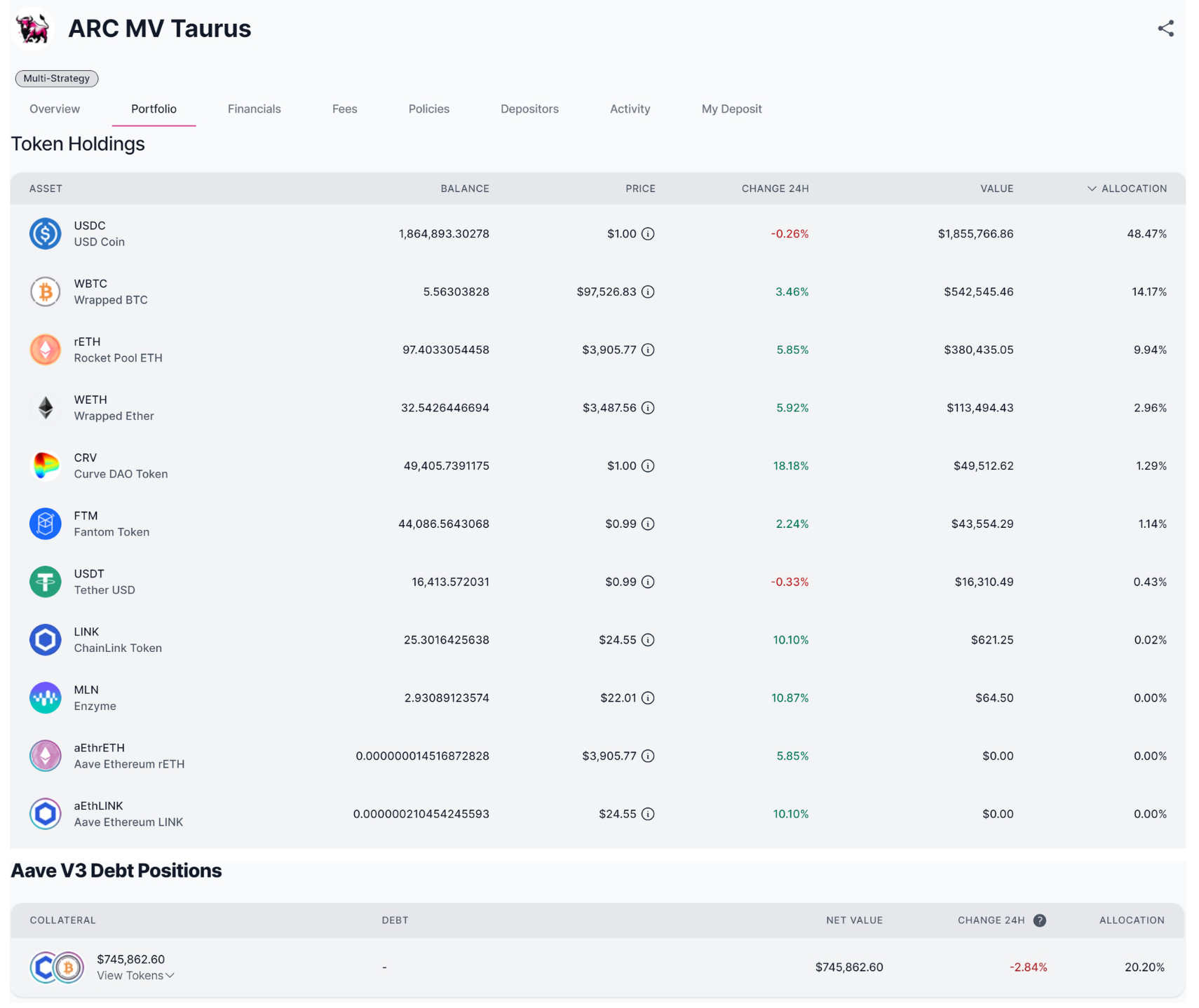The height and width of the screenshot is (1008, 1199).
Task: Open the Depositors tab
Action: tap(529, 109)
